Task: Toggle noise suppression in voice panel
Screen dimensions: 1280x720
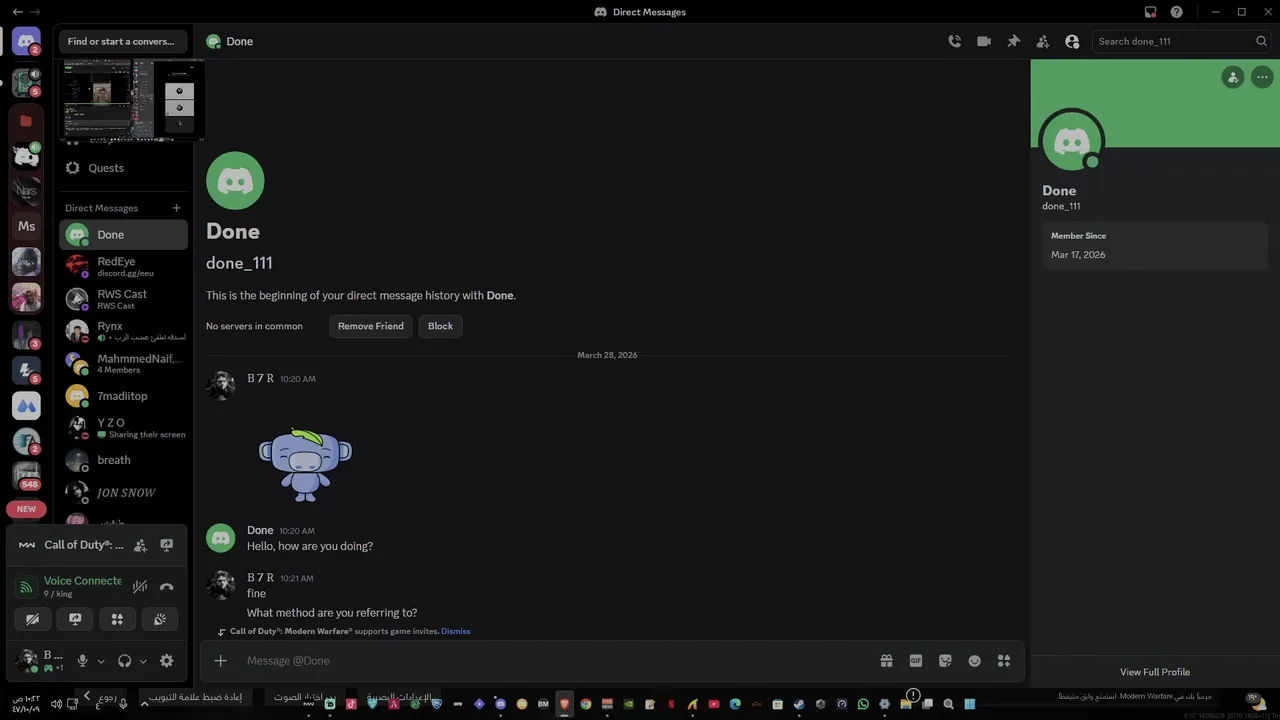Action: click(x=140, y=587)
